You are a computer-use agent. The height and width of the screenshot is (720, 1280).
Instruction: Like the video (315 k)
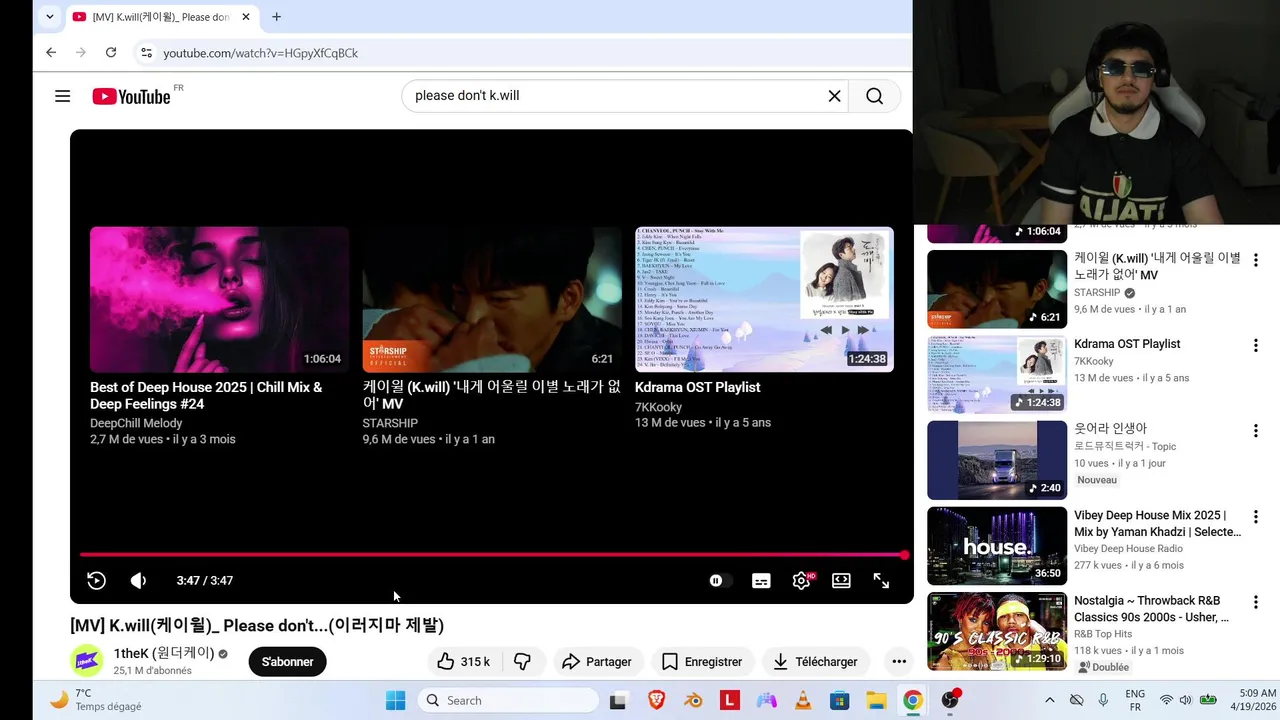(x=464, y=662)
